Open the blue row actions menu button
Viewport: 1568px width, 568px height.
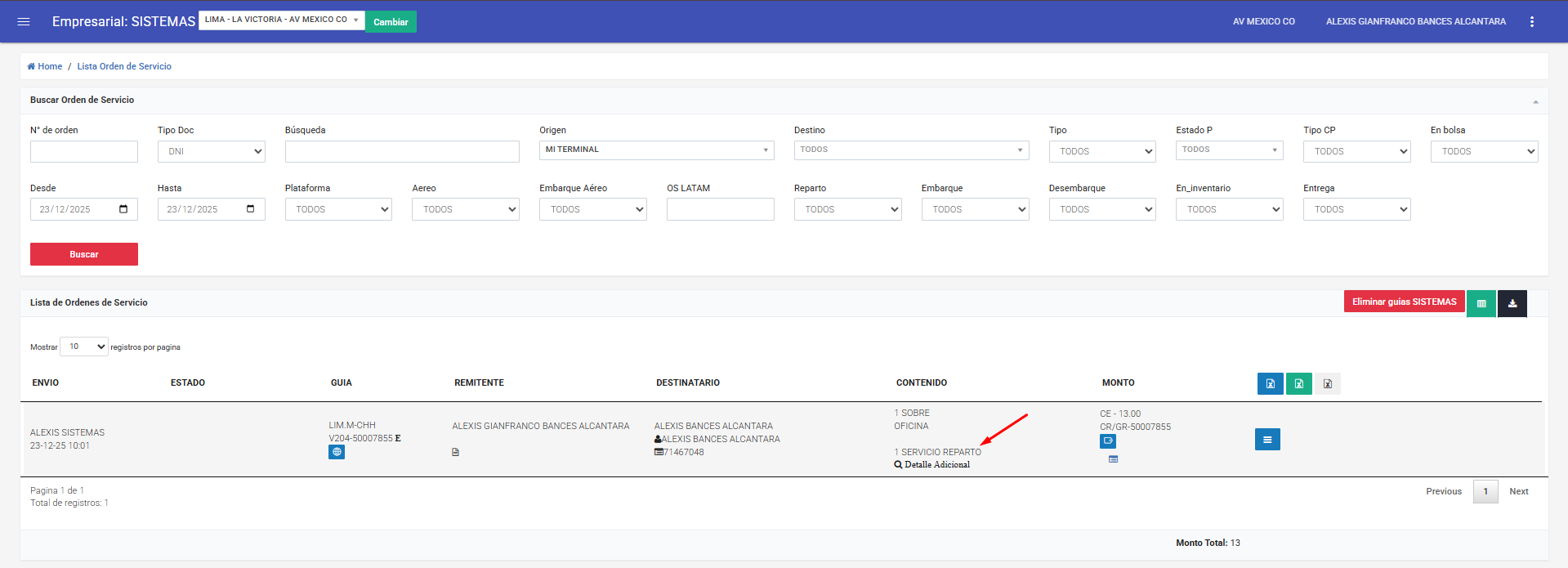coord(1266,440)
